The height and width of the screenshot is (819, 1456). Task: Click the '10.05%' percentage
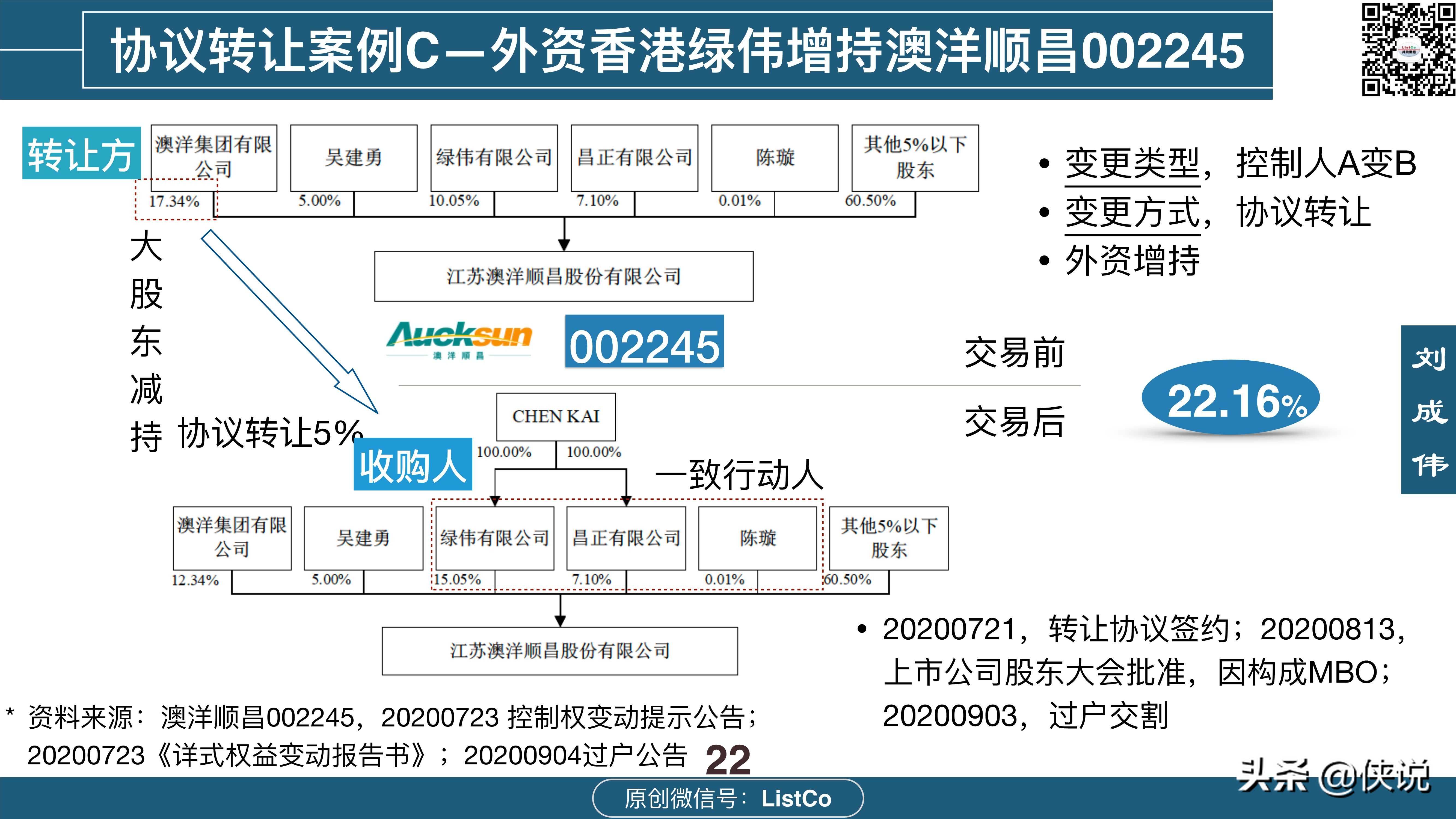coord(454,201)
